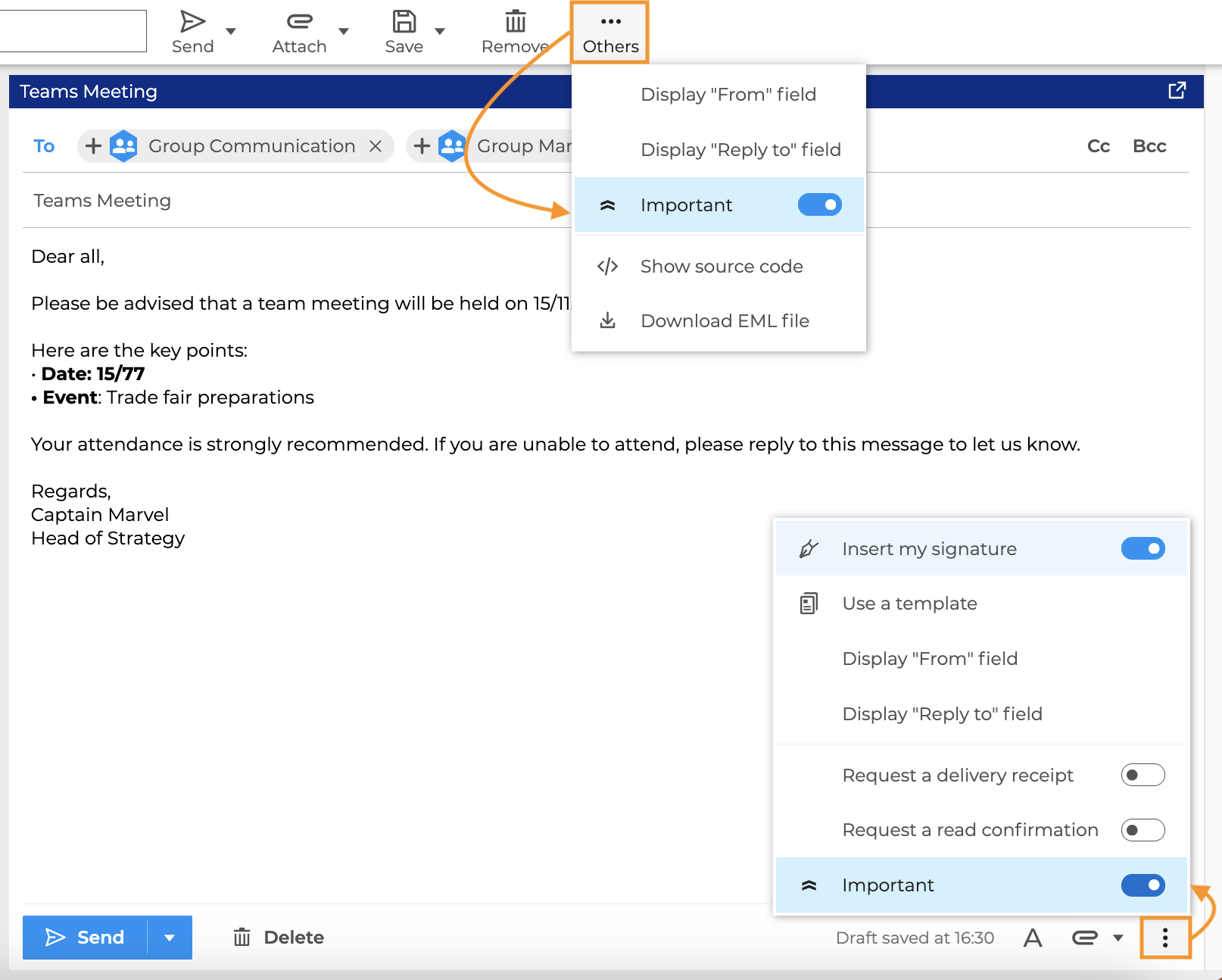Click the Save floppy disk icon
The height and width of the screenshot is (980, 1222).
[404, 22]
